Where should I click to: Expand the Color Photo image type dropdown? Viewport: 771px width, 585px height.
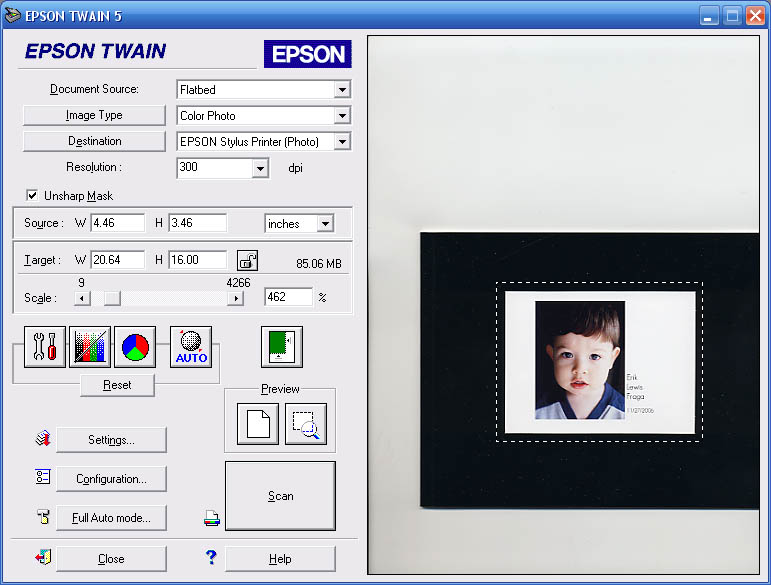point(342,116)
